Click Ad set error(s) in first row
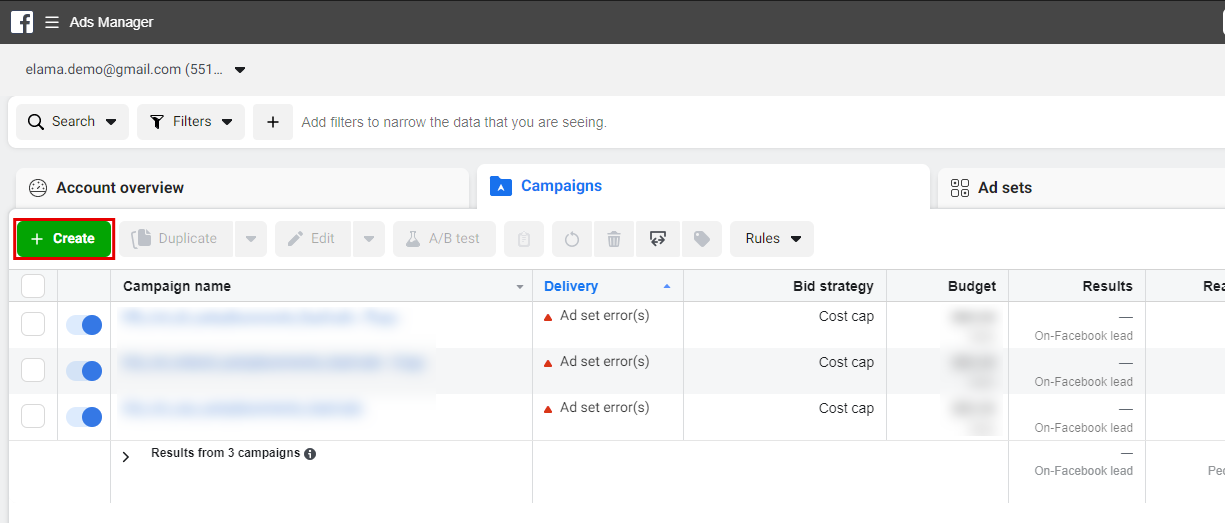This screenshot has height=523, width=1225. point(604,316)
